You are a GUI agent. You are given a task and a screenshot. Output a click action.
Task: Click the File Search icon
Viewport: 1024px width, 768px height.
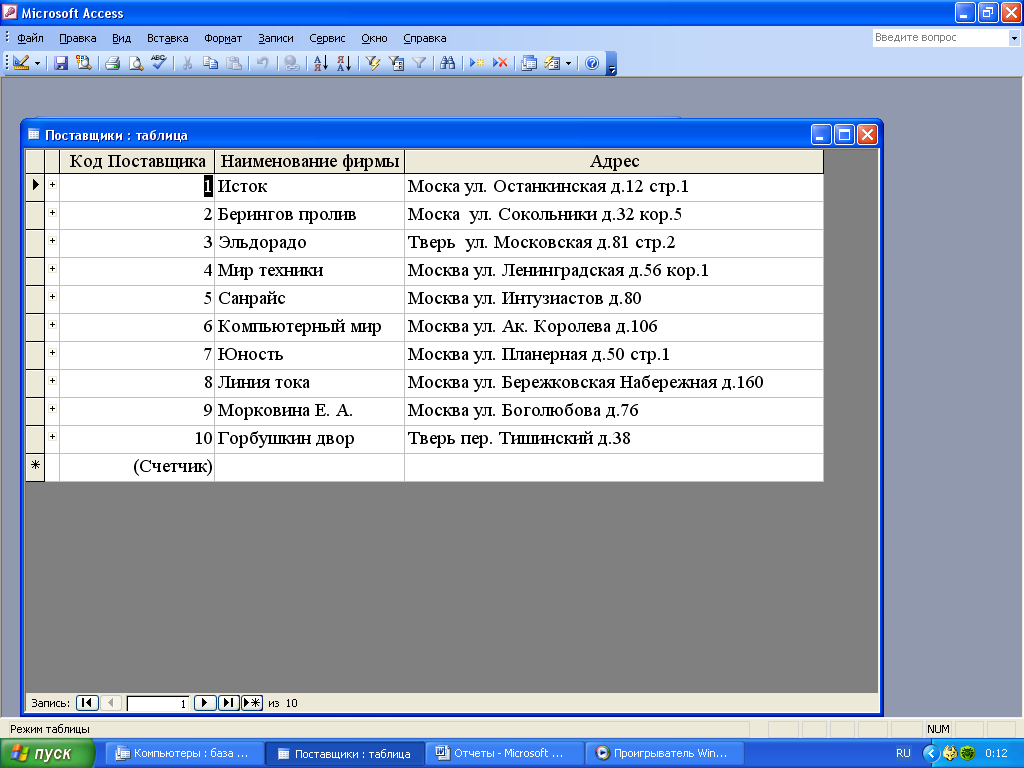click(x=84, y=63)
